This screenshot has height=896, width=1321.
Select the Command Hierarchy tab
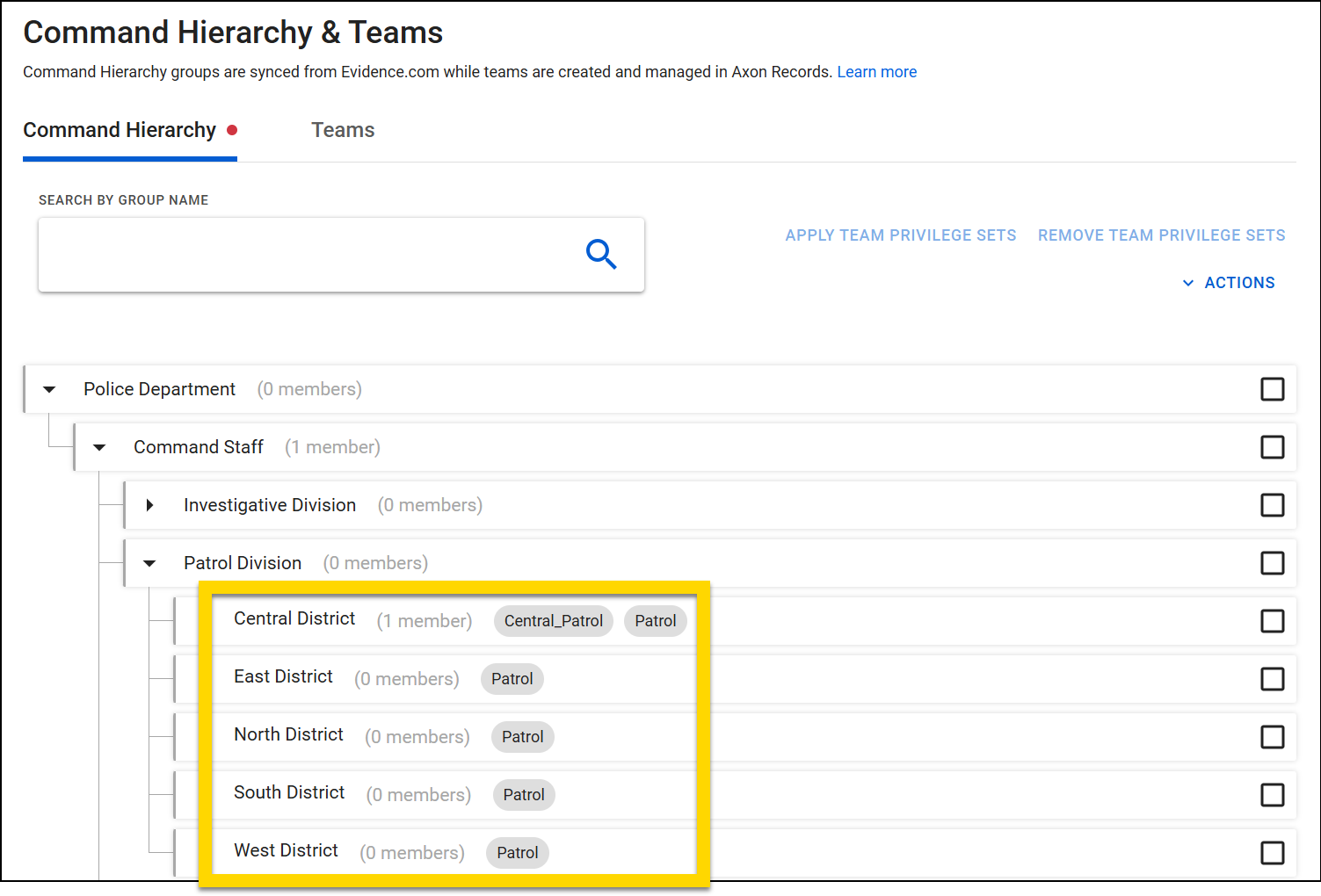tap(120, 130)
